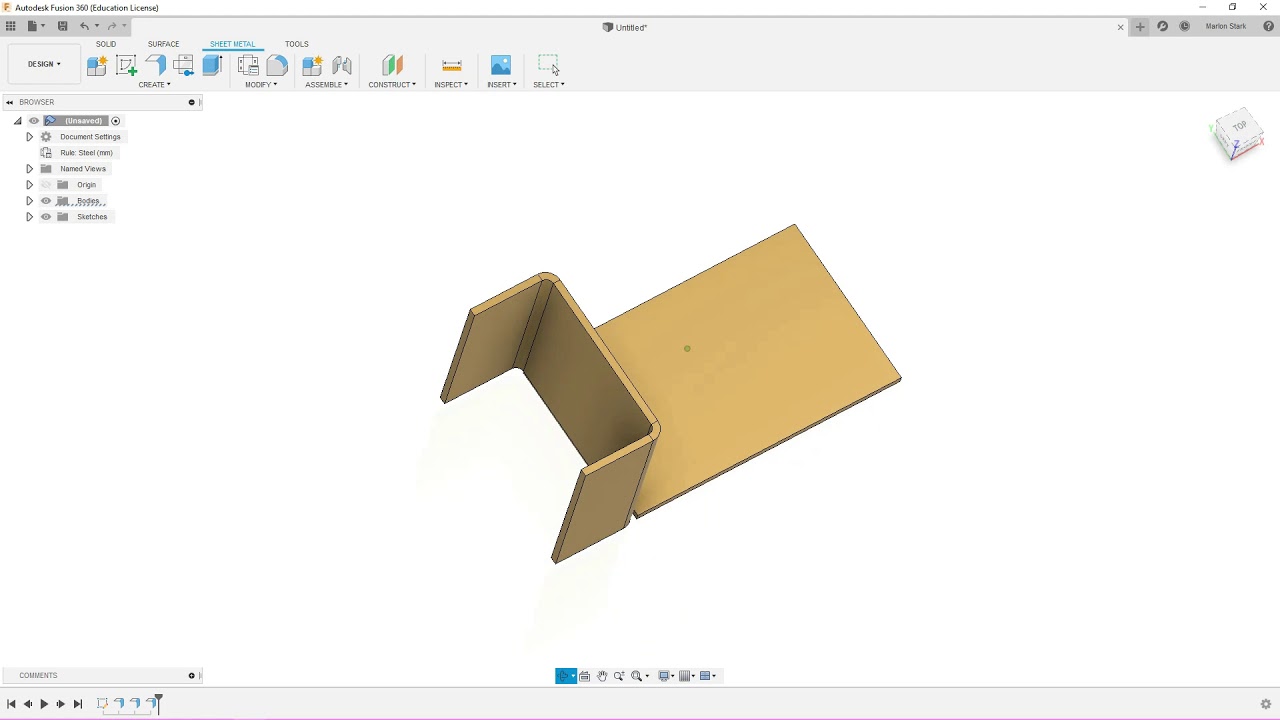The width and height of the screenshot is (1280, 720).
Task: Click the ViewCube TOP face
Action: coord(1240,126)
